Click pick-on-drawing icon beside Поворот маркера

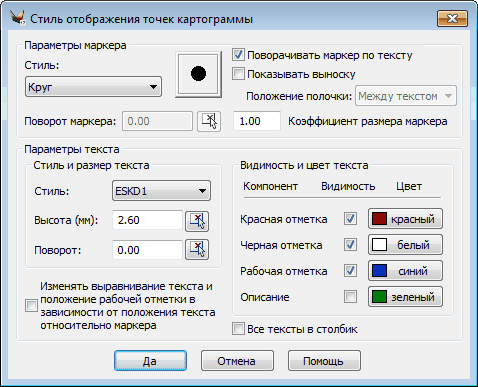(x=209, y=121)
